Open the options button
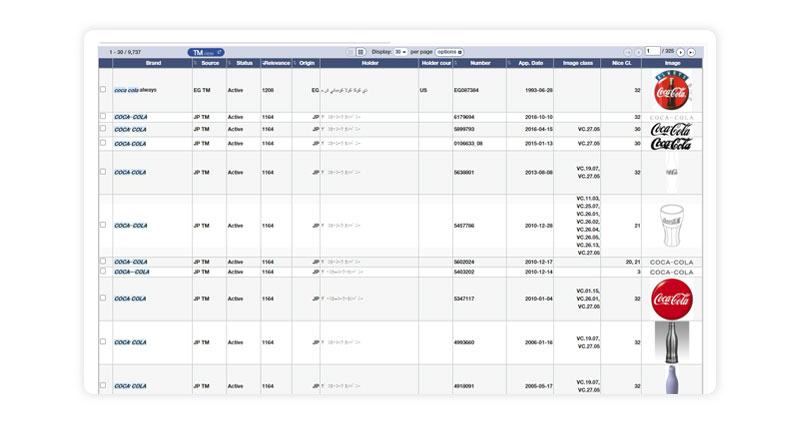The height and width of the screenshot is (423, 800). [x=449, y=52]
